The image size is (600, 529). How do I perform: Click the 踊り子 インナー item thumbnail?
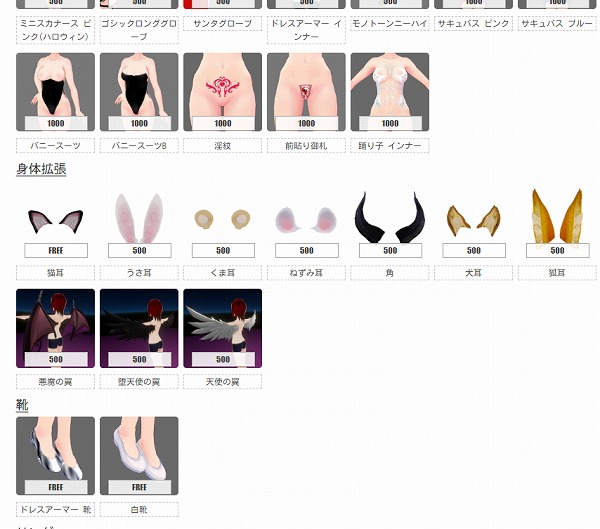tap(390, 92)
